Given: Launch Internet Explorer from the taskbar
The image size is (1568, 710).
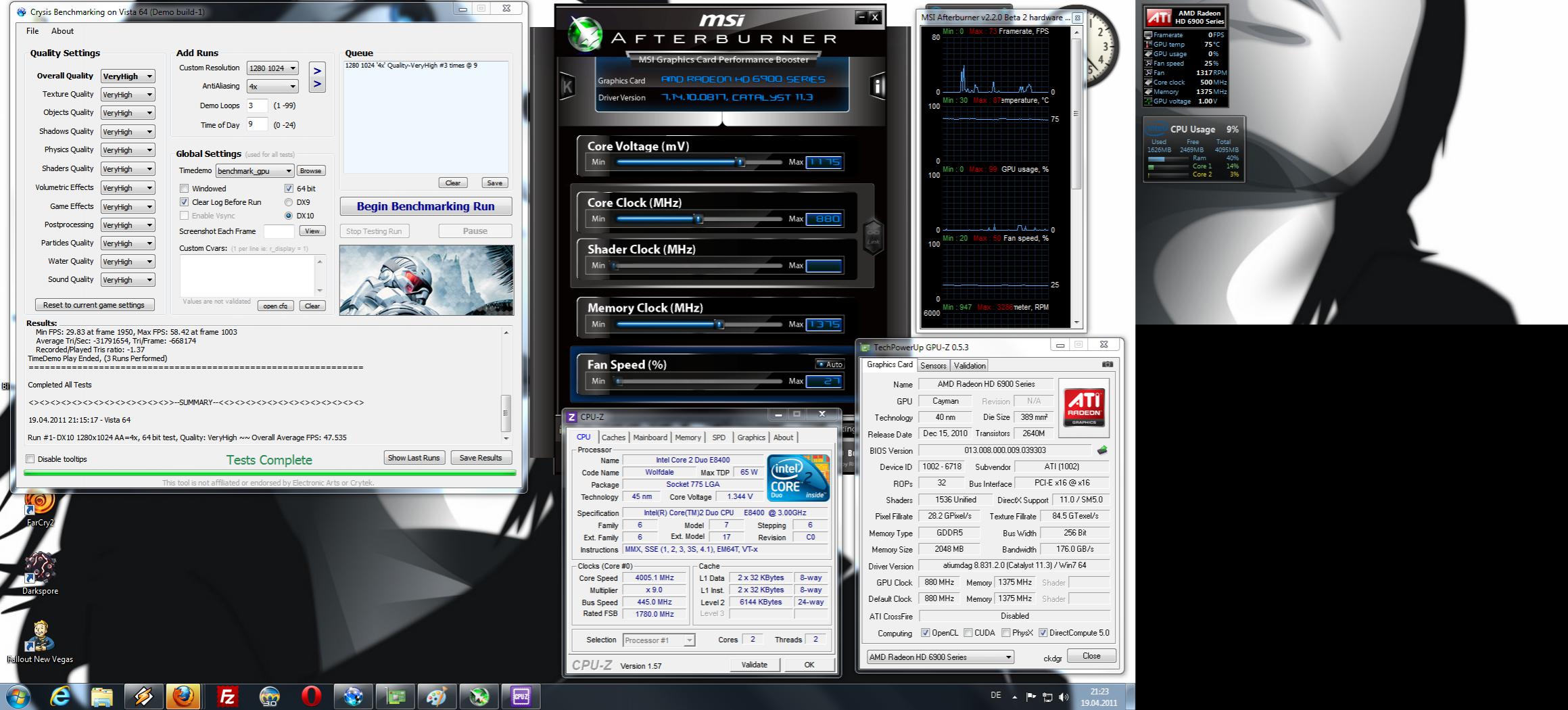Looking at the screenshot, I should click(61, 696).
